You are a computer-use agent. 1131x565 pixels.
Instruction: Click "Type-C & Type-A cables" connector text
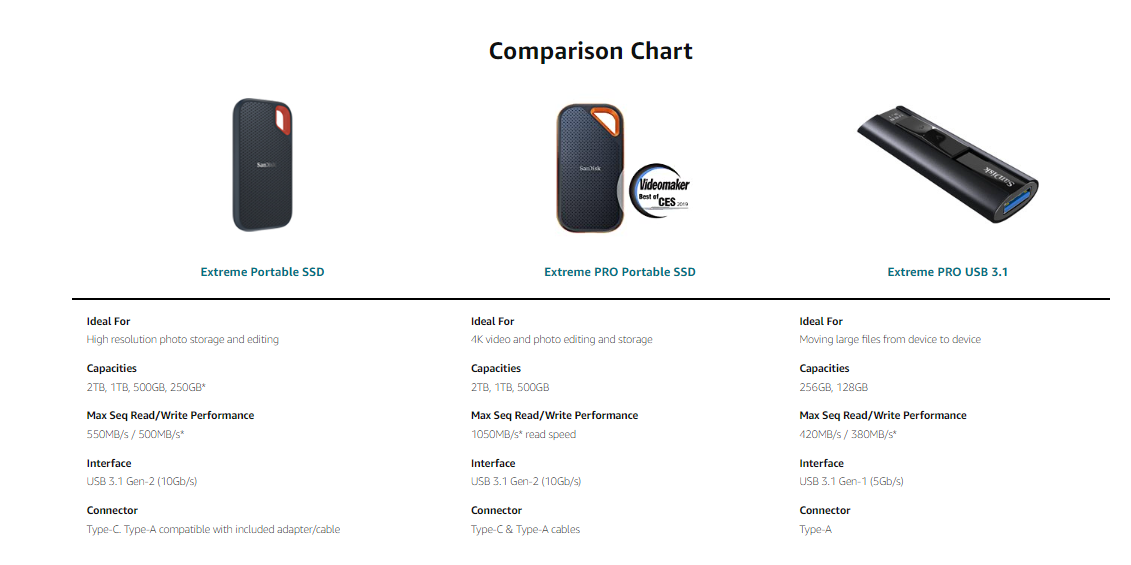pyautogui.click(x=525, y=530)
